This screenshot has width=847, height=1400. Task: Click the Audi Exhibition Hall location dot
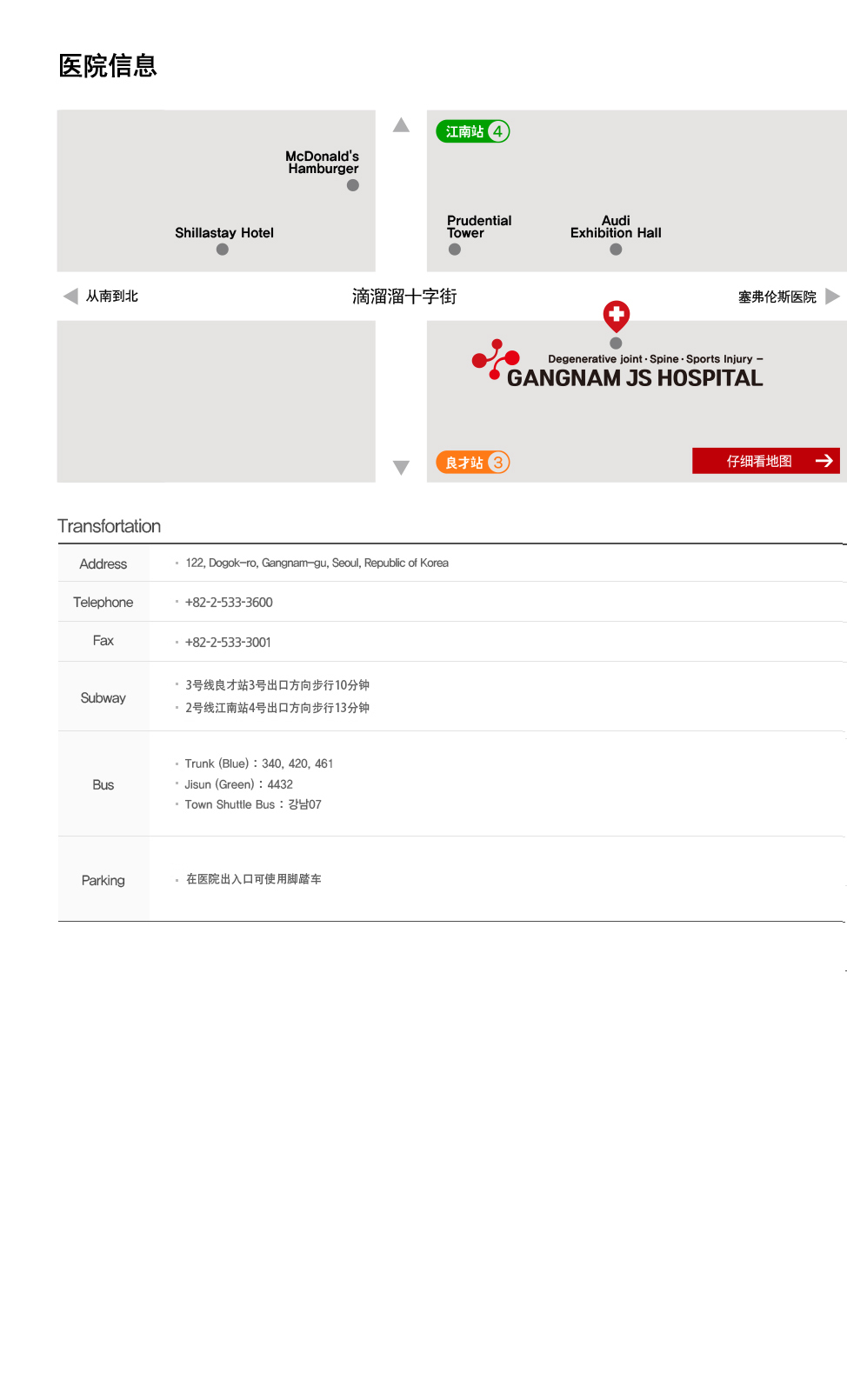(x=616, y=250)
